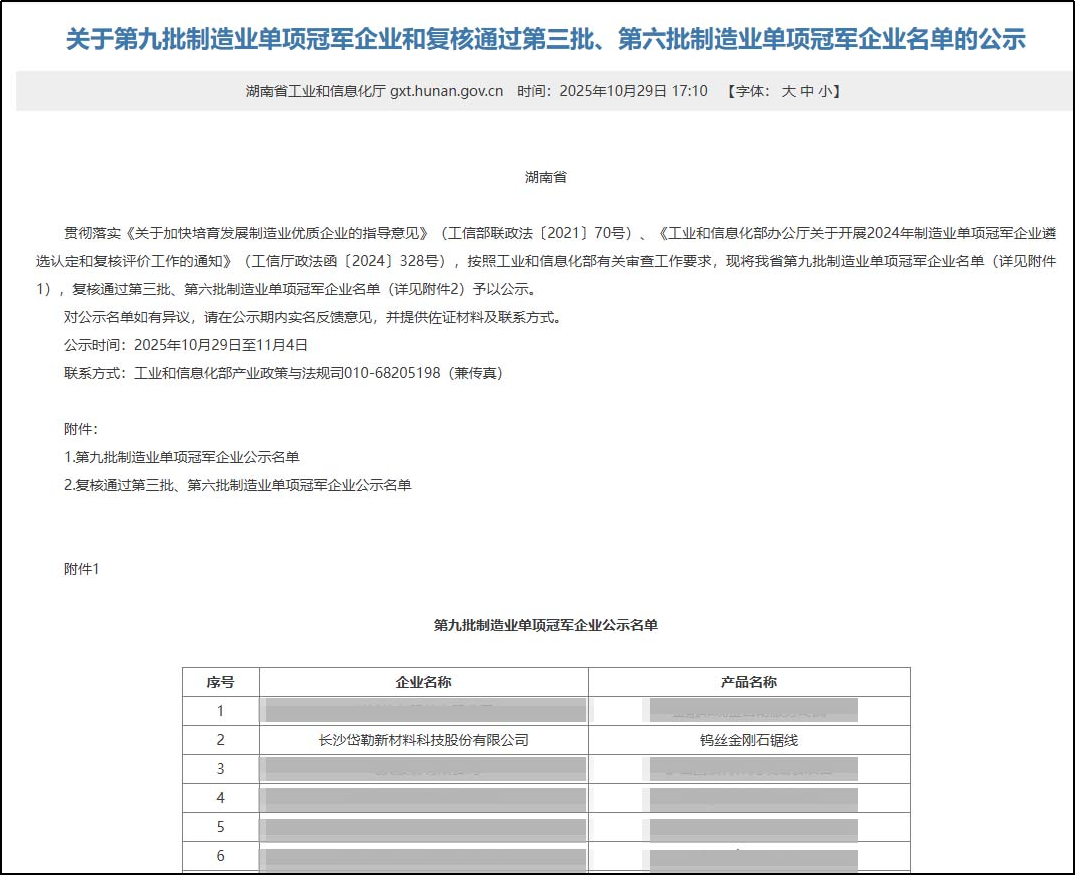
Task: Click the blurred product name in row 4
Action: (x=751, y=799)
